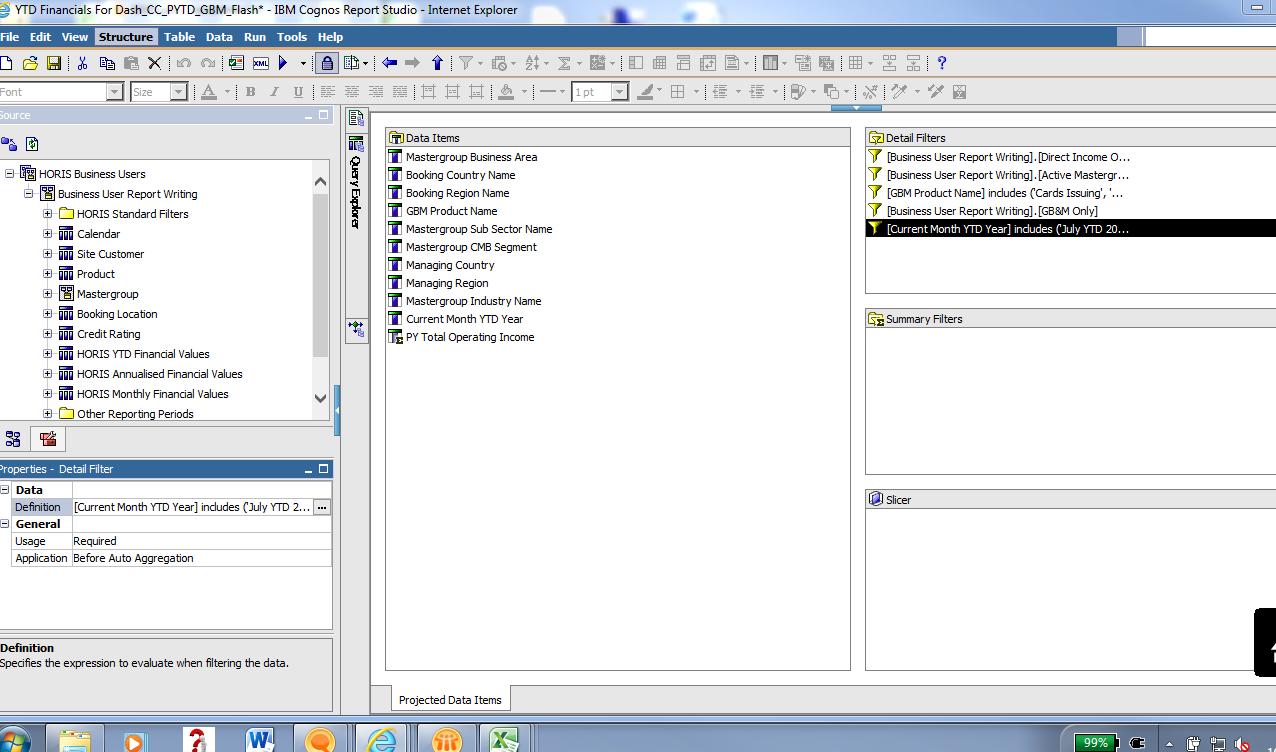Expand the Credit Rating query subject

[48, 334]
